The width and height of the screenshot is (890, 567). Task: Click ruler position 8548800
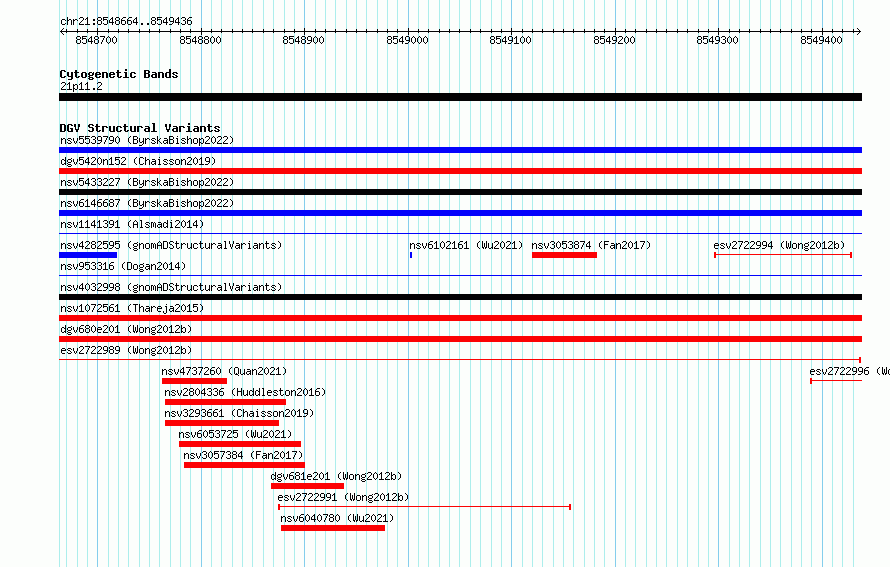coord(200,40)
